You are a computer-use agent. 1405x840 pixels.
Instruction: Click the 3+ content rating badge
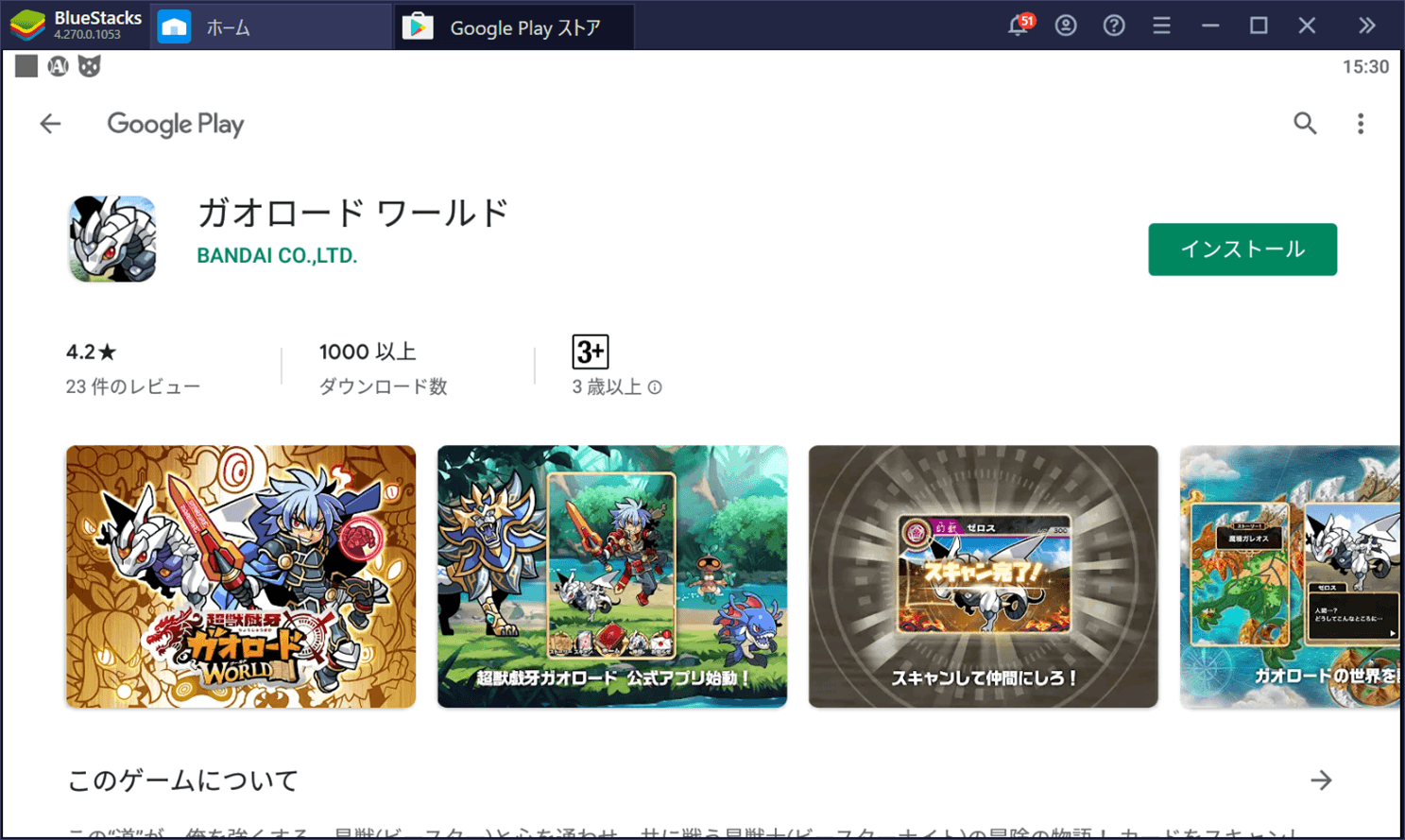591,352
